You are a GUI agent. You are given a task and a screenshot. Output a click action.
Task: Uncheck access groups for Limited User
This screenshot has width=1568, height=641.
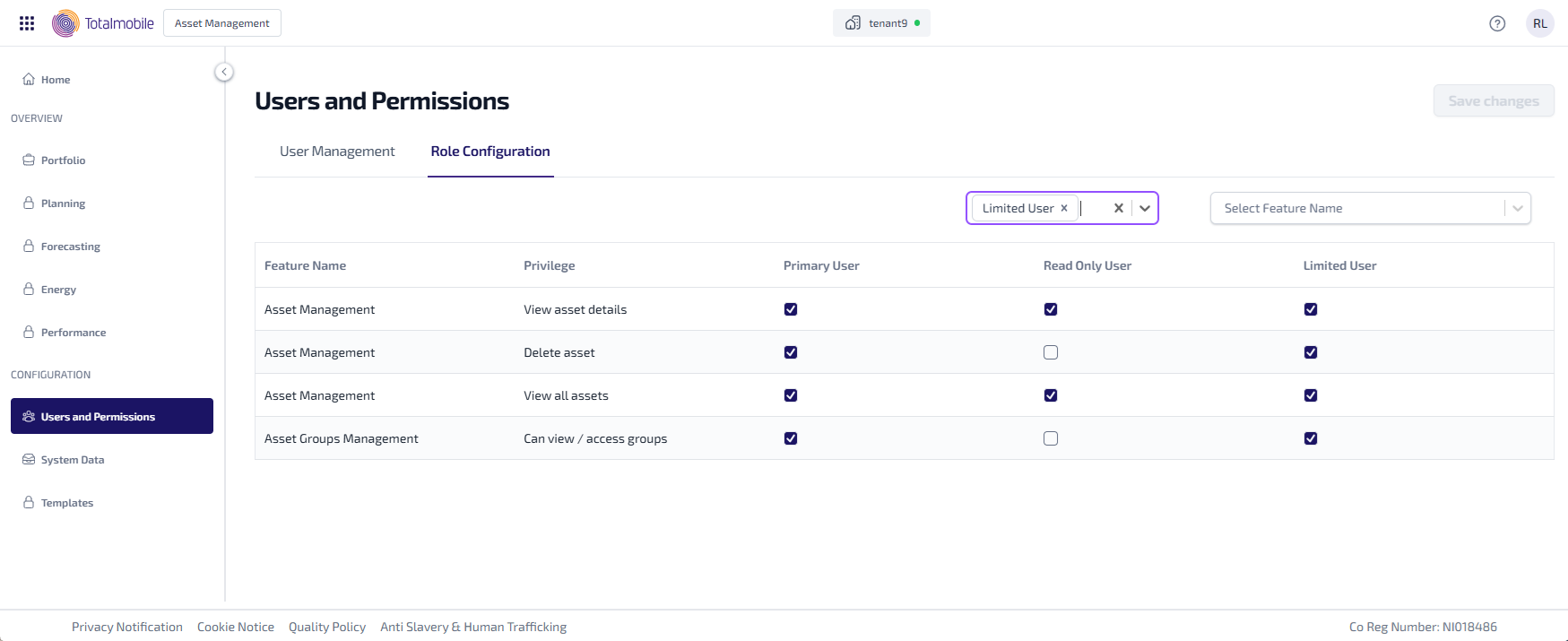pos(1311,438)
